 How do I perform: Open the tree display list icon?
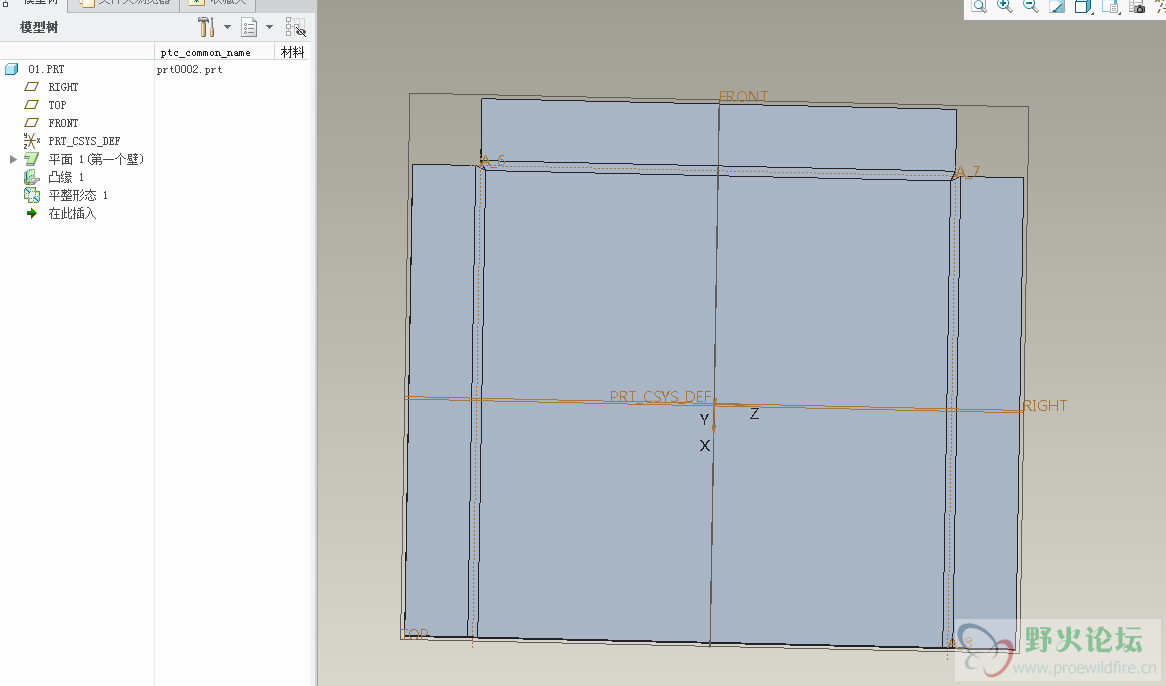click(249, 27)
